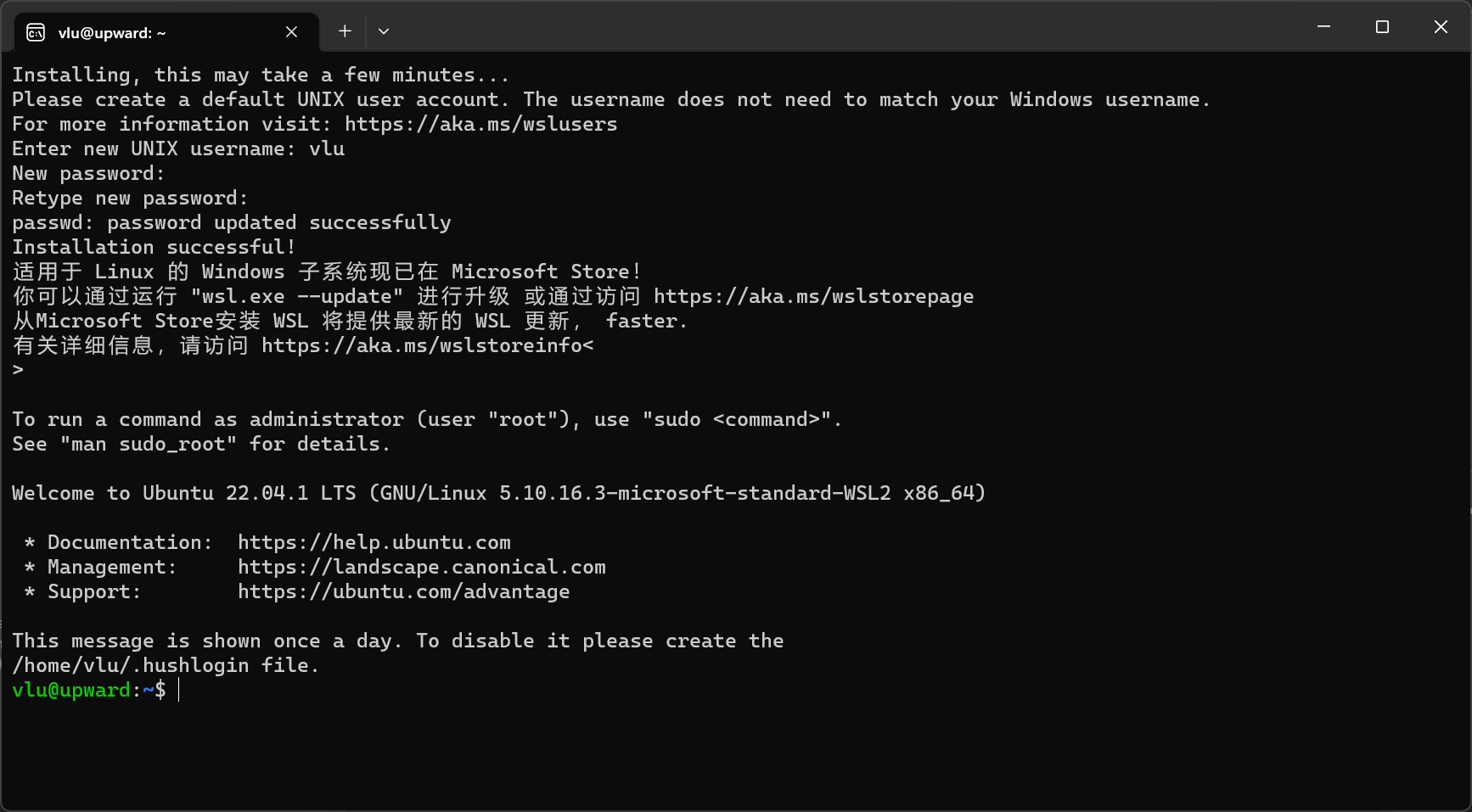This screenshot has width=1472, height=812.
Task: Open the landscape.canonical.com management link
Action: pyautogui.click(x=422, y=567)
